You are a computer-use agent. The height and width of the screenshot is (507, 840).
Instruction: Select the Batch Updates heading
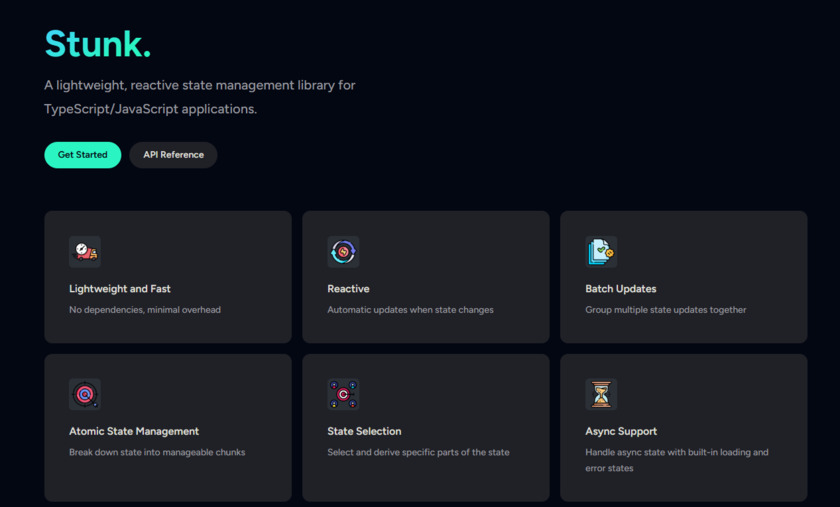click(x=621, y=289)
